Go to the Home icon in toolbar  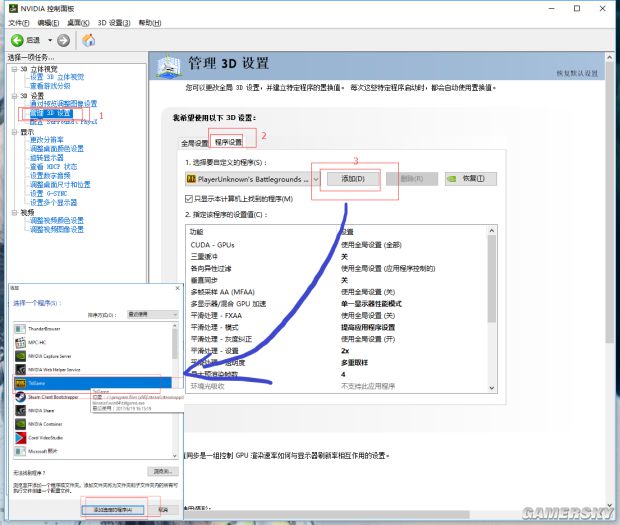pos(89,40)
